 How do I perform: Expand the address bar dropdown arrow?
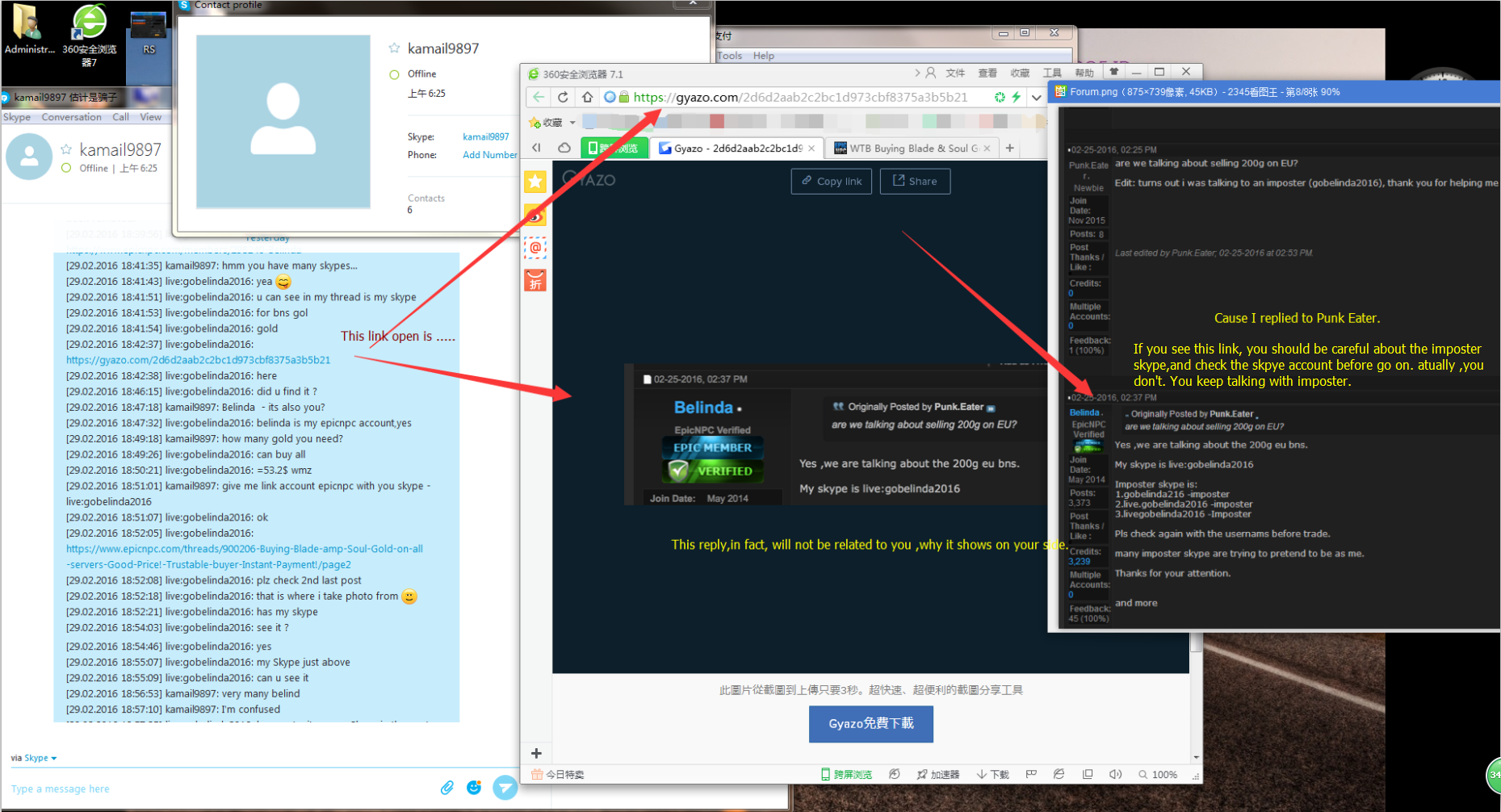(1037, 98)
